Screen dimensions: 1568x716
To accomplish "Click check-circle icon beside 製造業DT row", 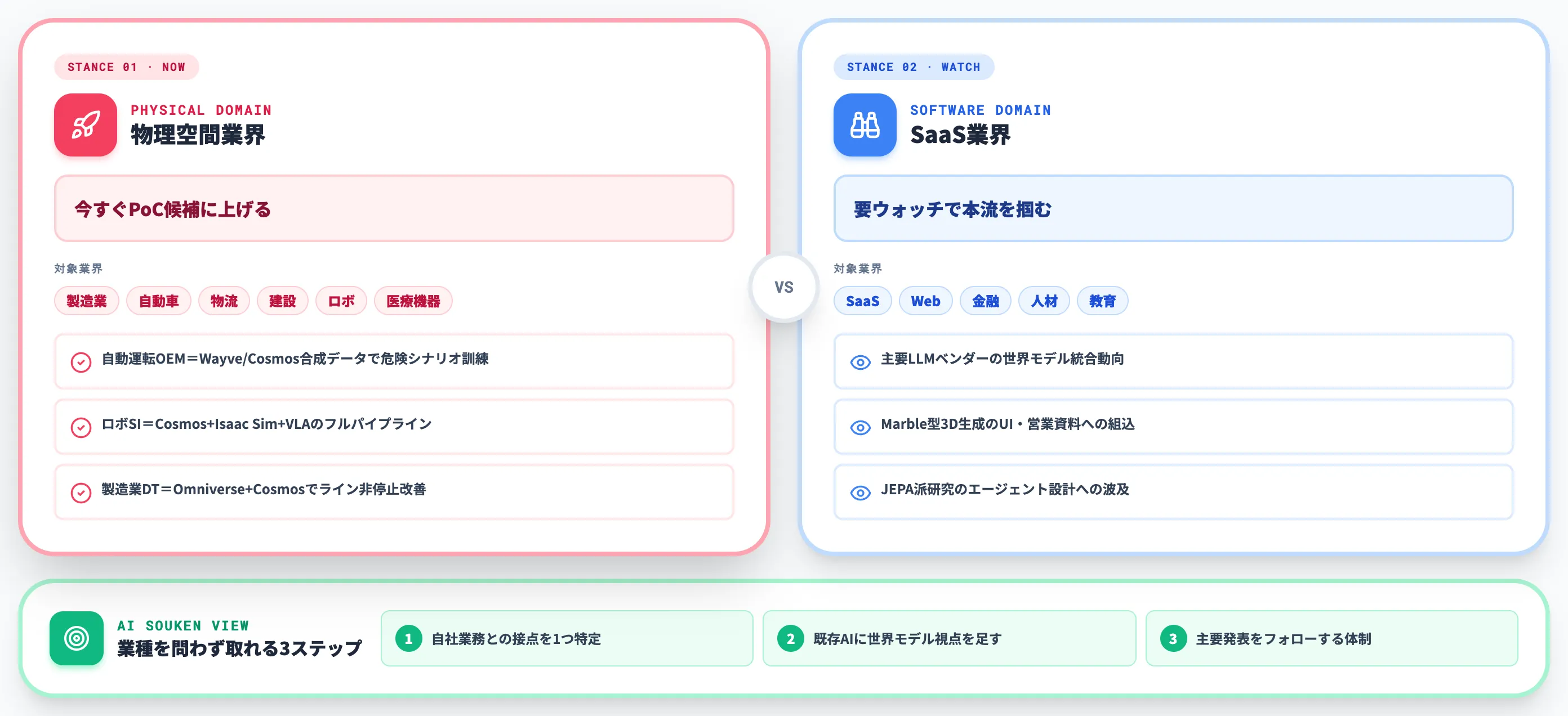I will point(81,492).
